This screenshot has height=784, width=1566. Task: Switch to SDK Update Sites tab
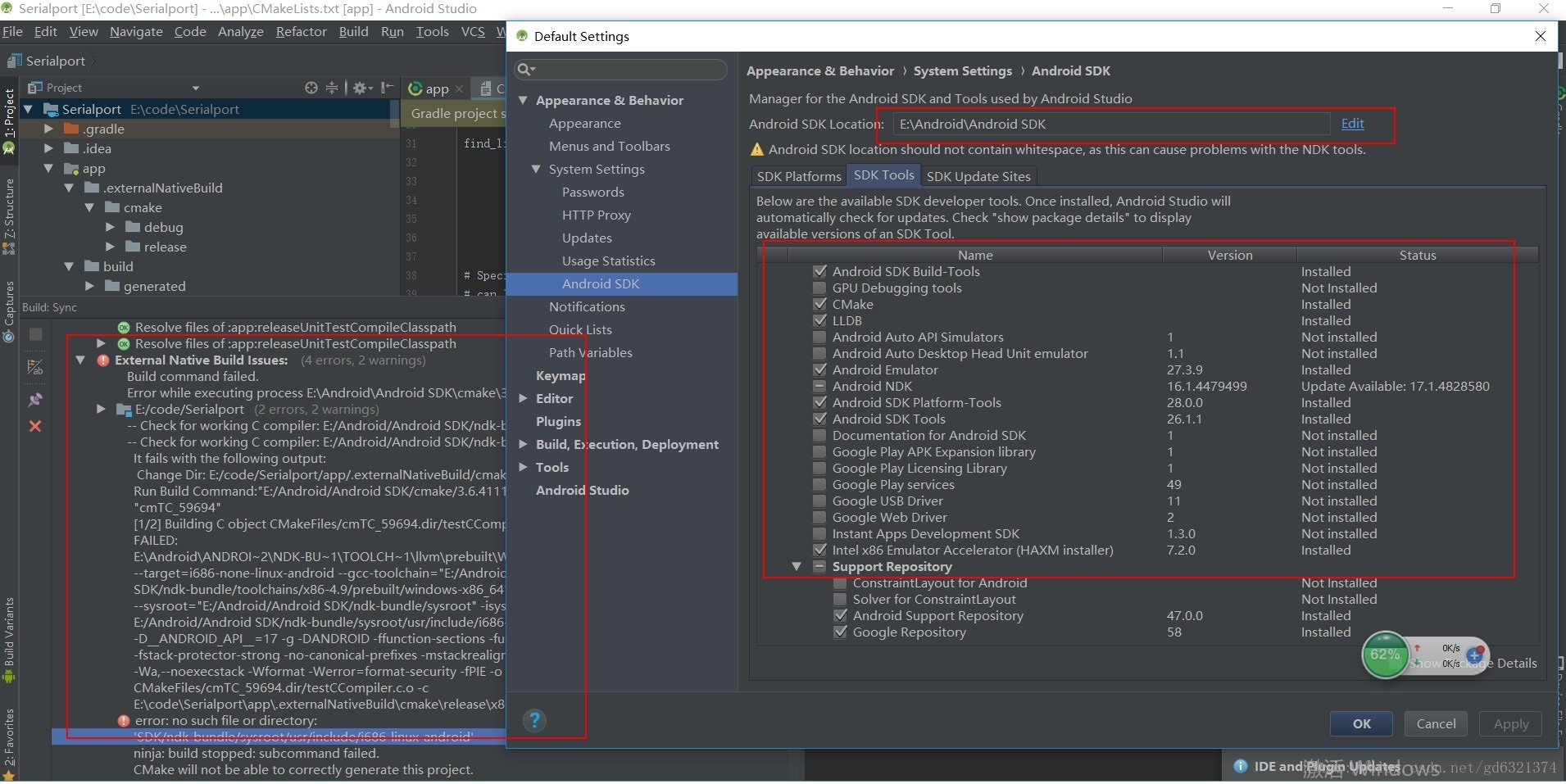(978, 176)
